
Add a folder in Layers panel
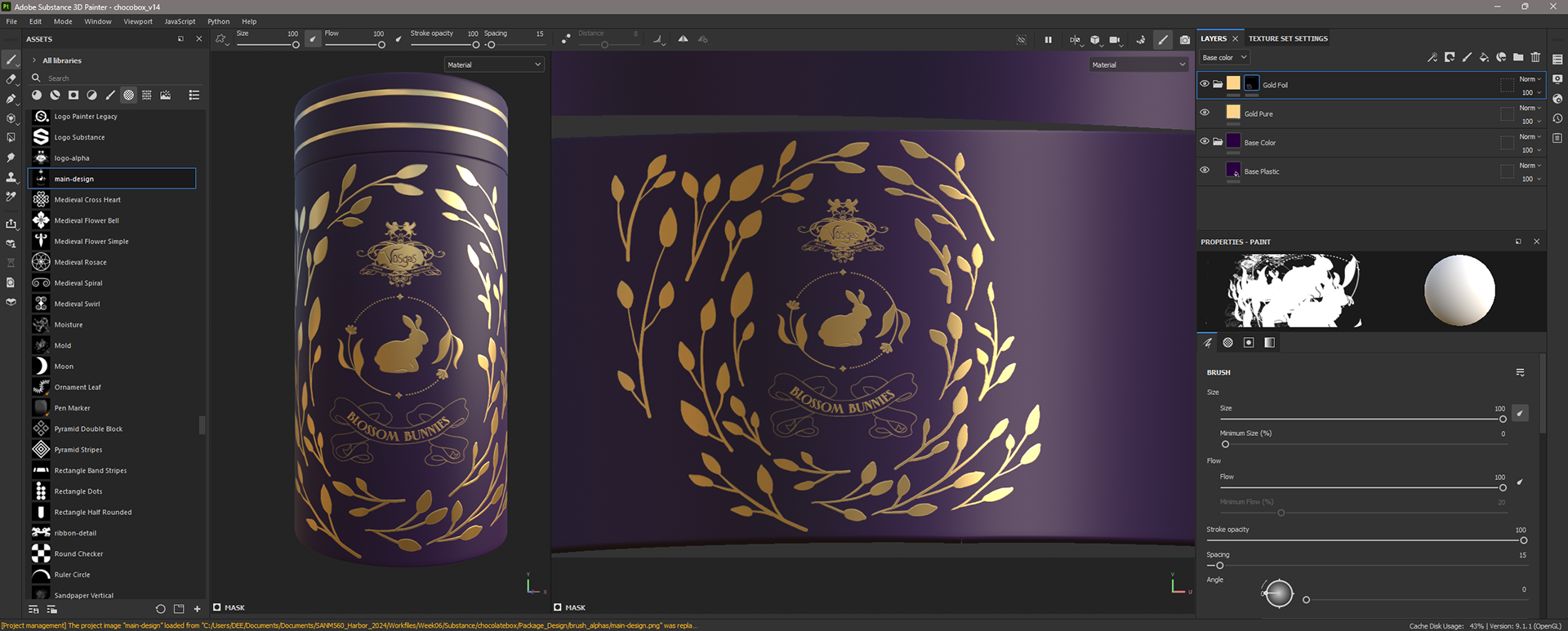(1518, 57)
